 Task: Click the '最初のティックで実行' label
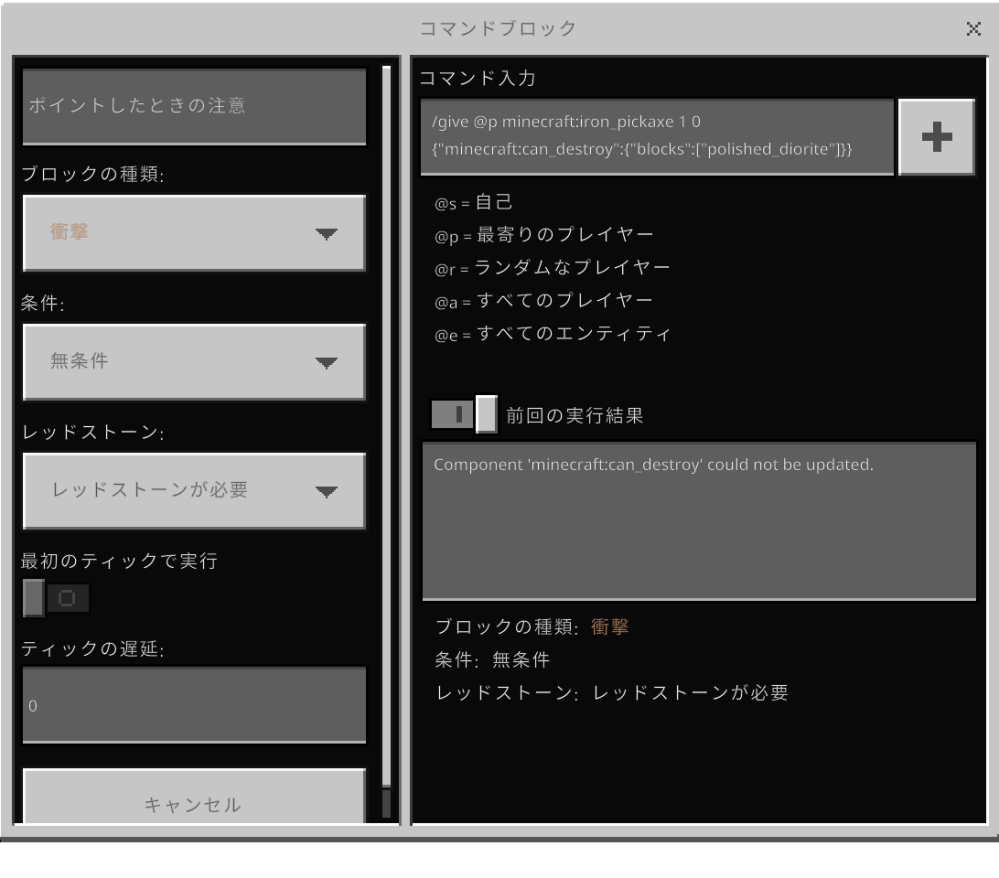(119, 561)
